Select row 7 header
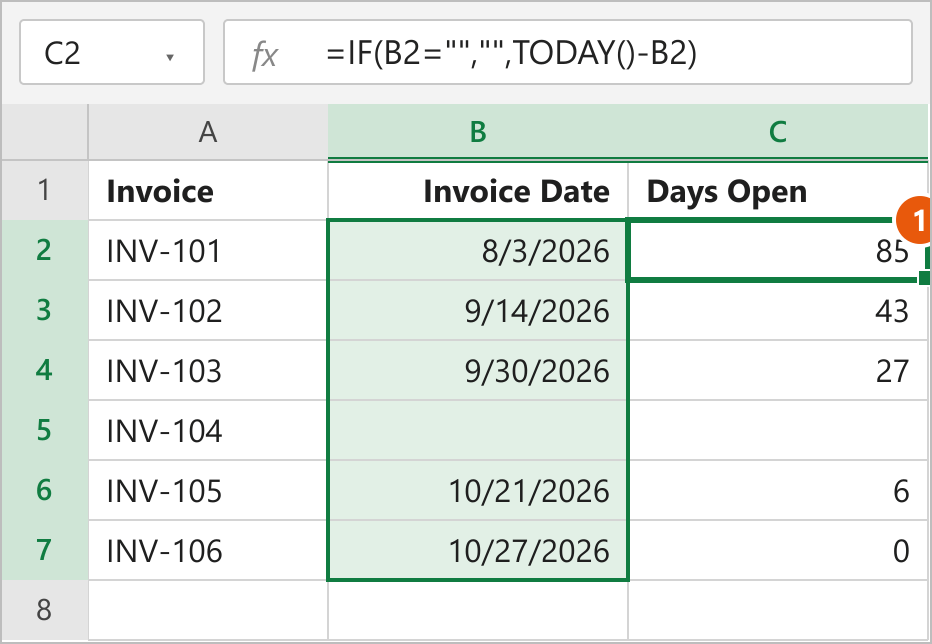The height and width of the screenshot is (644, 932). click(x=45, y=550)
